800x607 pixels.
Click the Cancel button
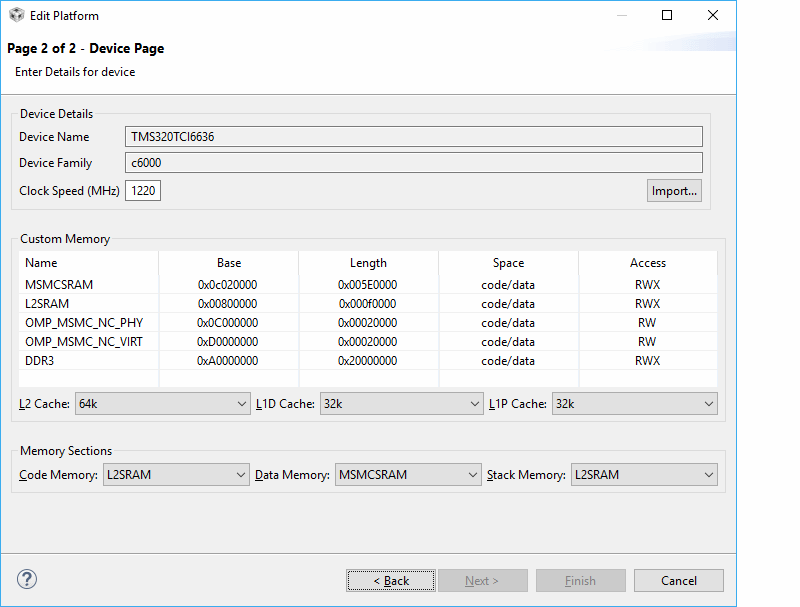[679, 581]
